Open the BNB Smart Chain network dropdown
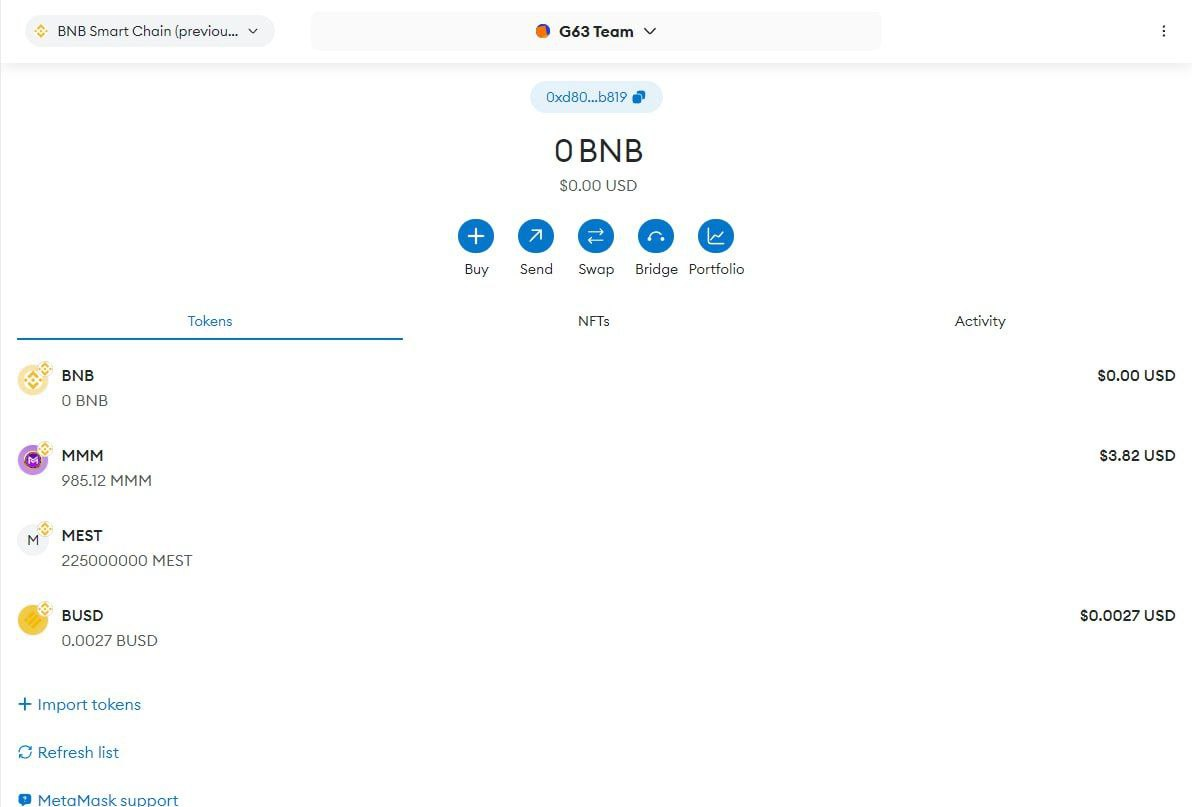This screenshot has height=807, width=1192. 150,31
